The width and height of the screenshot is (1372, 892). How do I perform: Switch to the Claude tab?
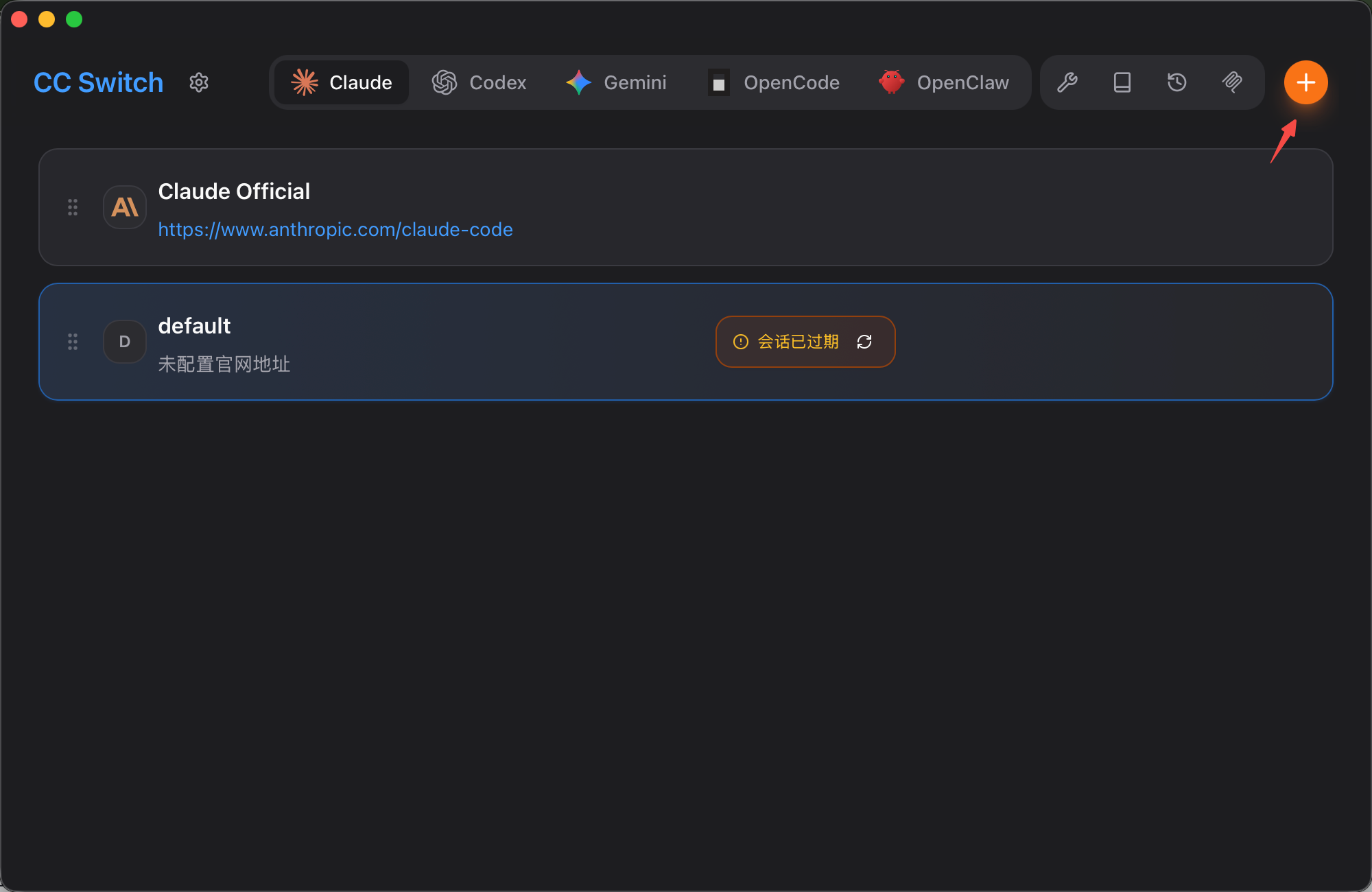(x=342, y=82)
